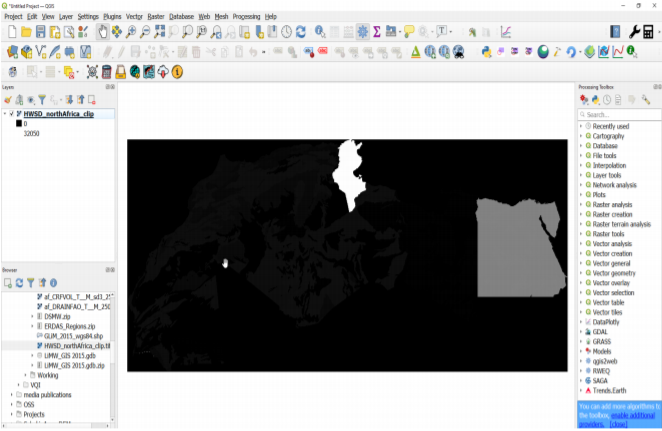The width and height of the screenshot is (662, 431).
Task: Open the Elevation Profile chart icon
Action: [505, 32]
